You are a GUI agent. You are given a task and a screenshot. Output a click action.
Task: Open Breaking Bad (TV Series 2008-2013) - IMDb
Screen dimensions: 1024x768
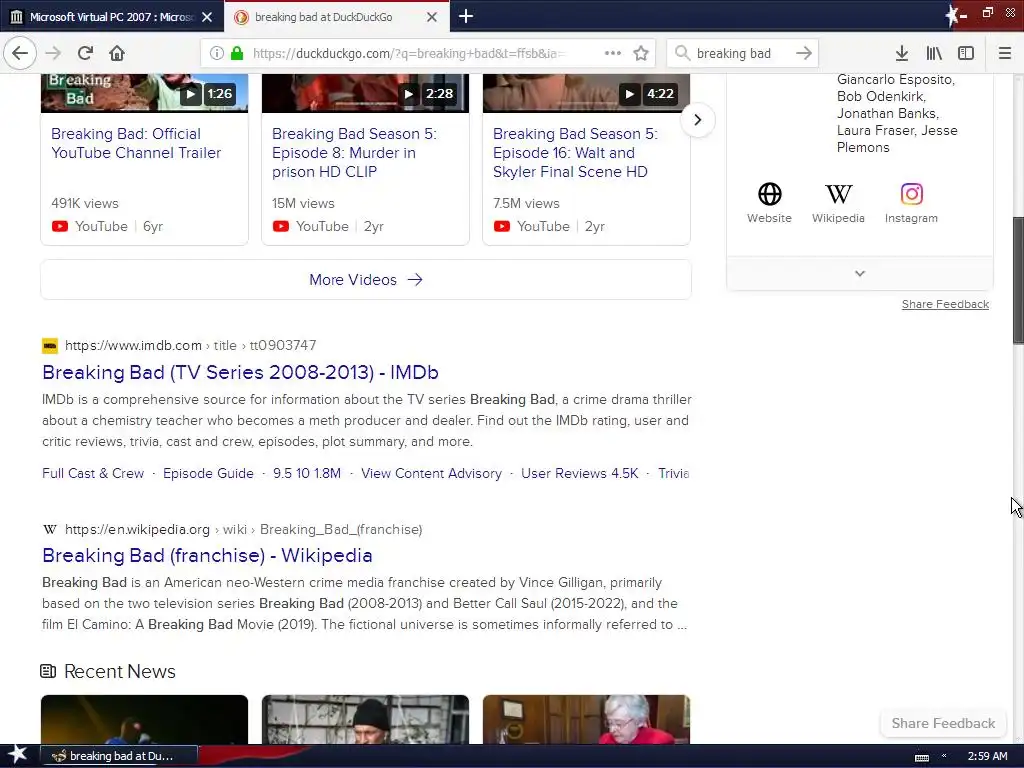point(240,372)
